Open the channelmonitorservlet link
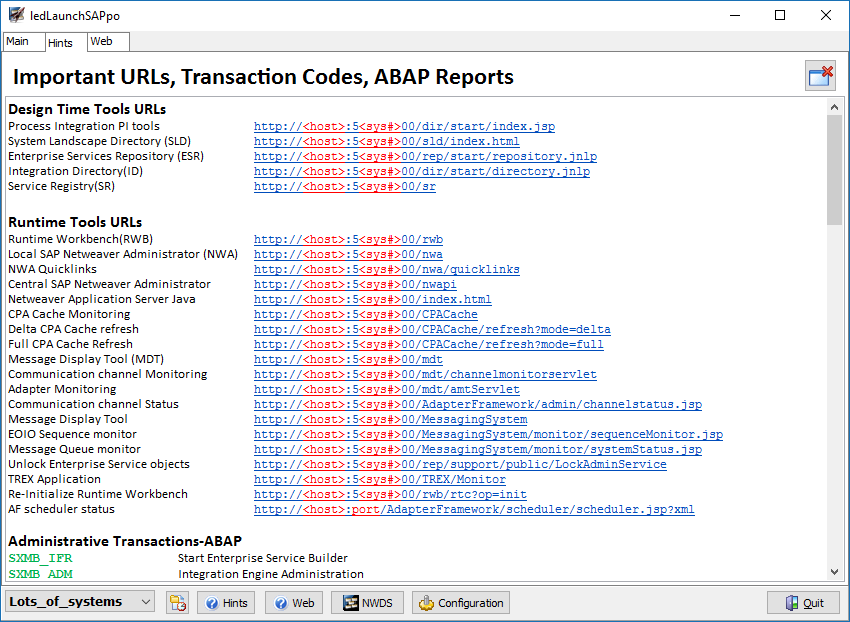850x622 pixels. 426,374
